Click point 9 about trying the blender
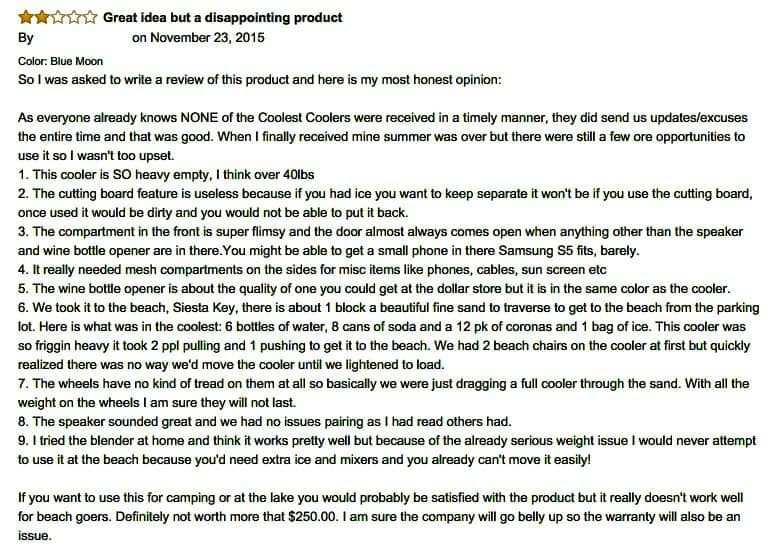Viewport: 770px width, 550px height. pos(387,450)
